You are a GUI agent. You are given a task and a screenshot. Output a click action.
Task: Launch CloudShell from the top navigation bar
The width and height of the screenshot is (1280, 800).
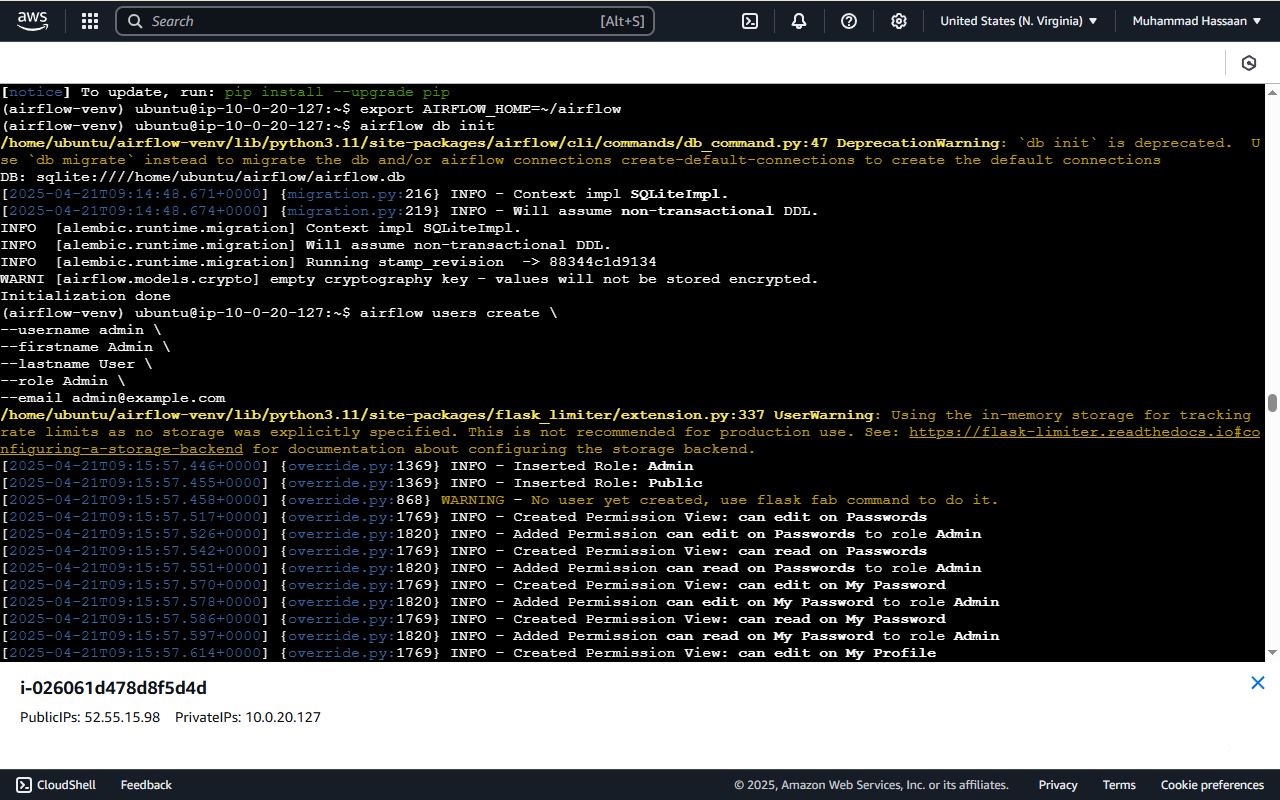pos(749,21)
